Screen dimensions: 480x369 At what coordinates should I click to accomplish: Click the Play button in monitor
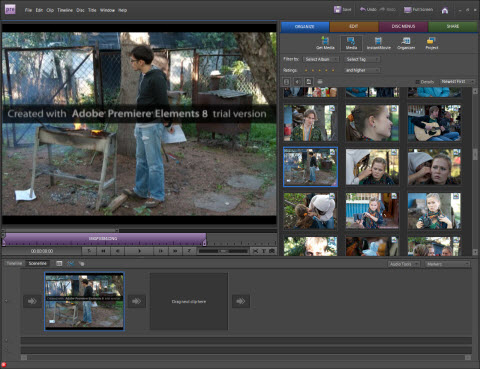140,251
